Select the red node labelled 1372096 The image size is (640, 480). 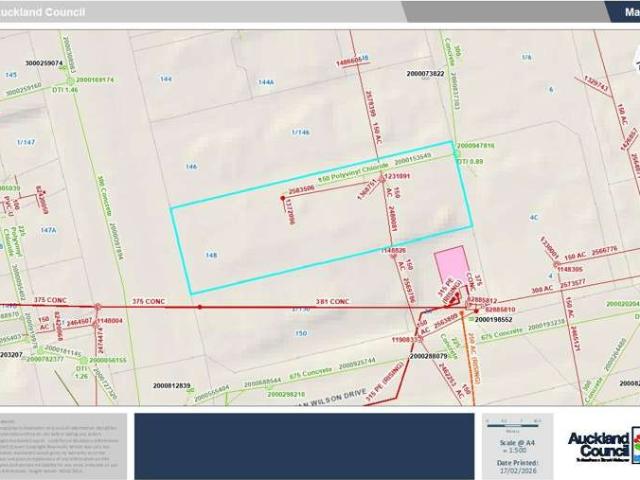(282, 198)
